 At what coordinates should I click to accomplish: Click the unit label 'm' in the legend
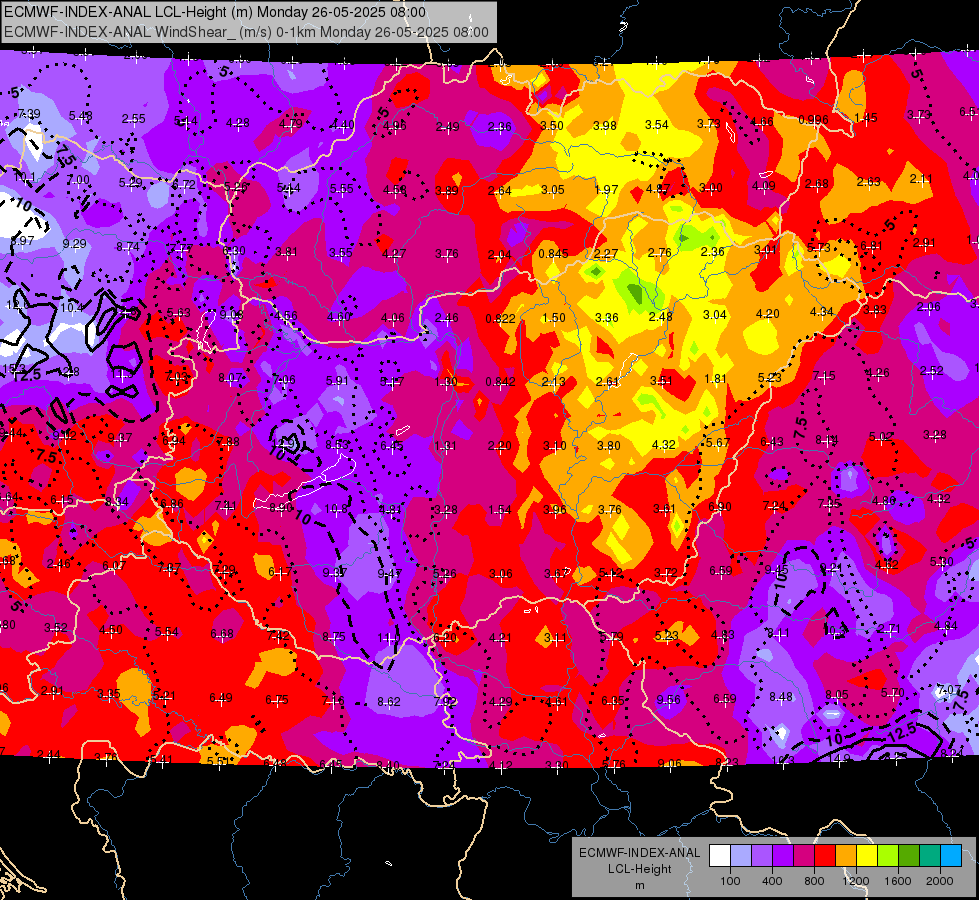[639, 885]
